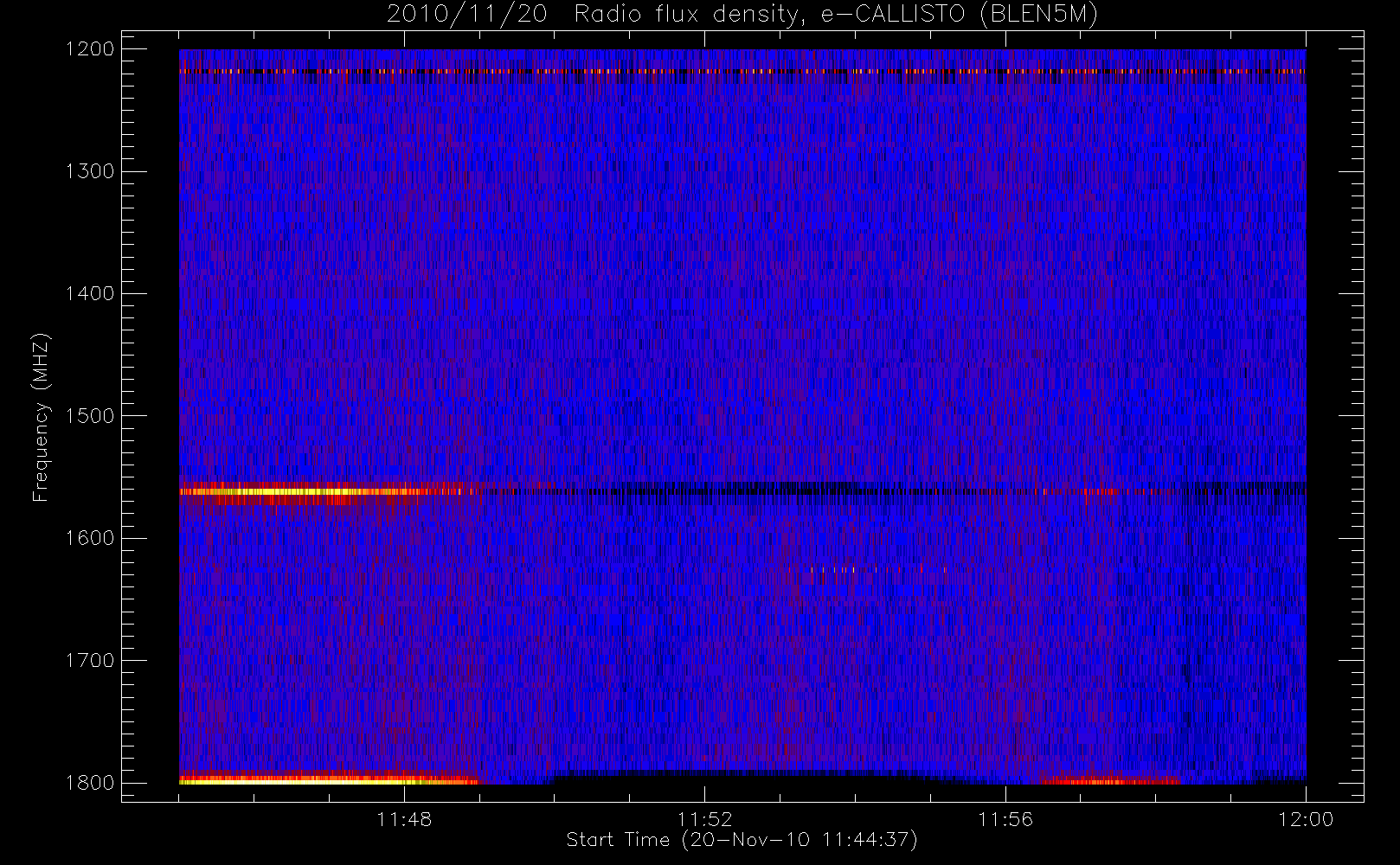
Task: Click the 1200 frequency tick label
Action: 90,49
